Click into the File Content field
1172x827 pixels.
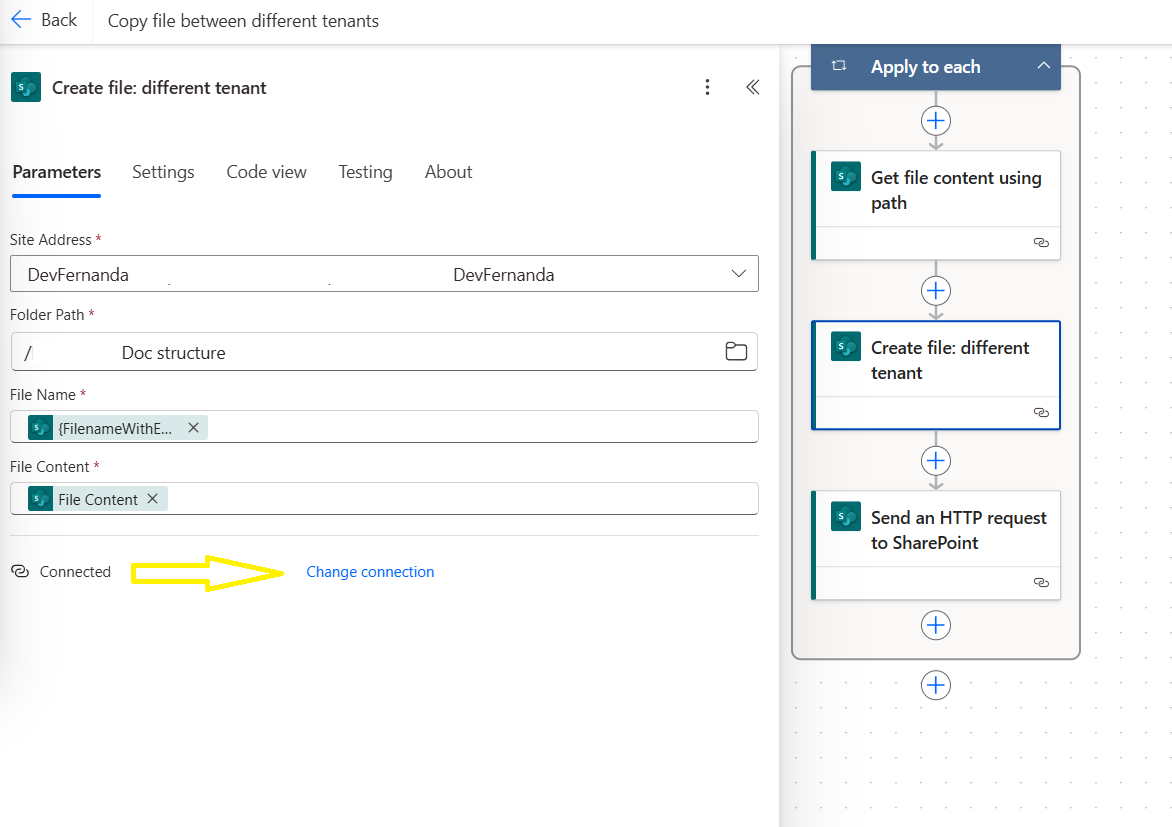coord(384,498)
